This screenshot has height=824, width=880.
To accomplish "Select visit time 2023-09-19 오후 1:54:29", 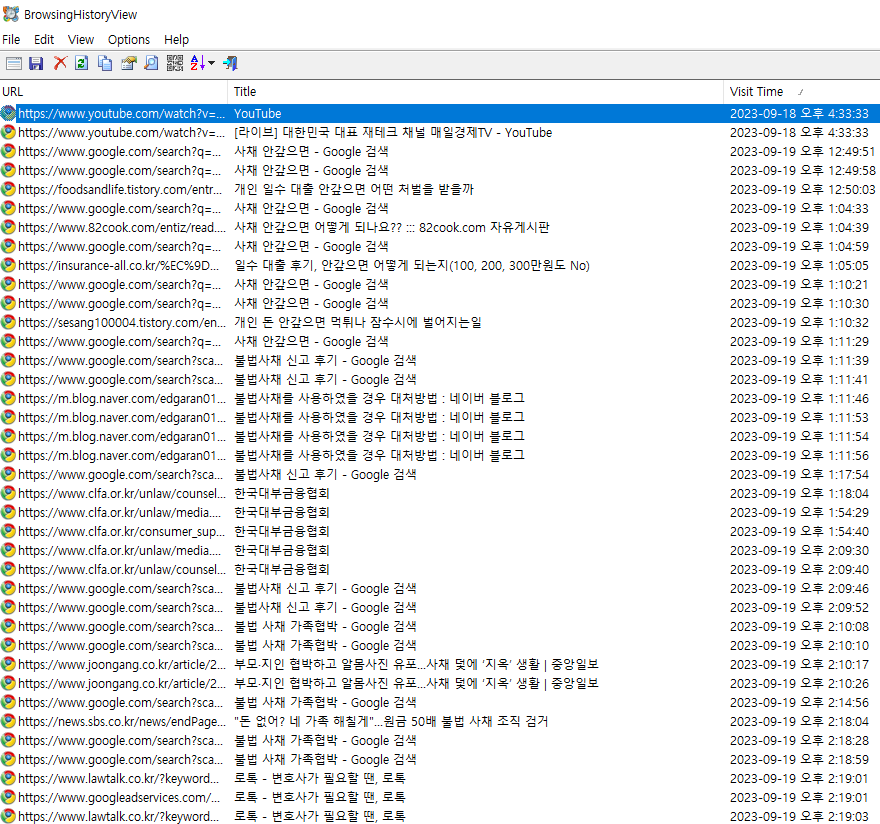I will [800, 512].
